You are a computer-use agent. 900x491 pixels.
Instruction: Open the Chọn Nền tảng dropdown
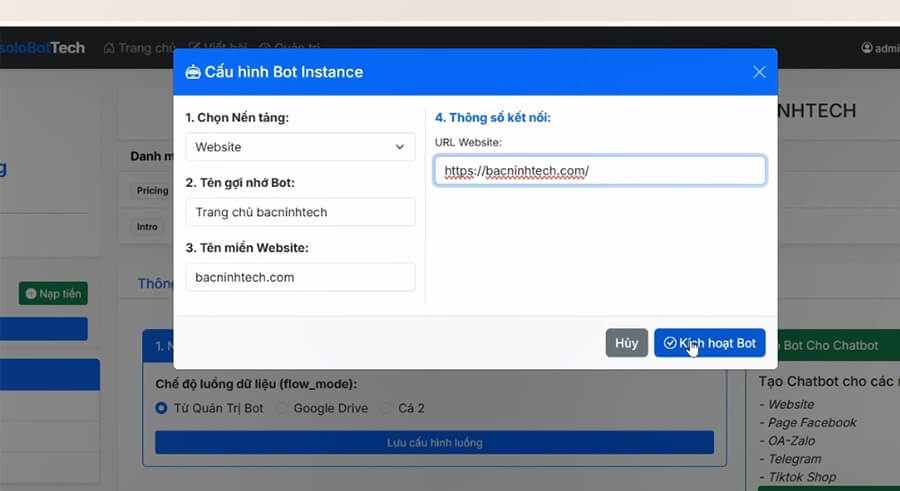click(x=300, y=147)
